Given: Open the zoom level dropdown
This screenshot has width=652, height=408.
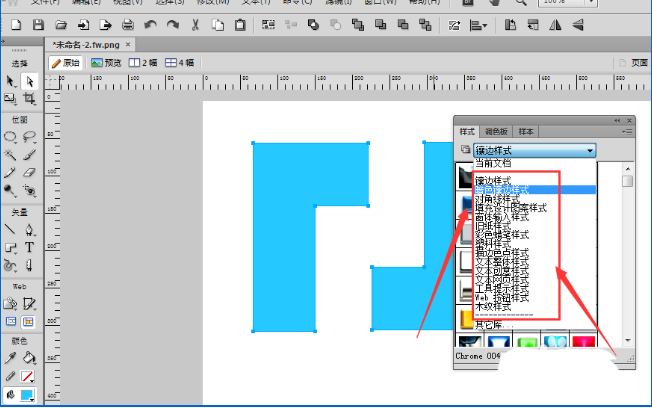Looking at the screenshot, I should [x=591, y=2].
